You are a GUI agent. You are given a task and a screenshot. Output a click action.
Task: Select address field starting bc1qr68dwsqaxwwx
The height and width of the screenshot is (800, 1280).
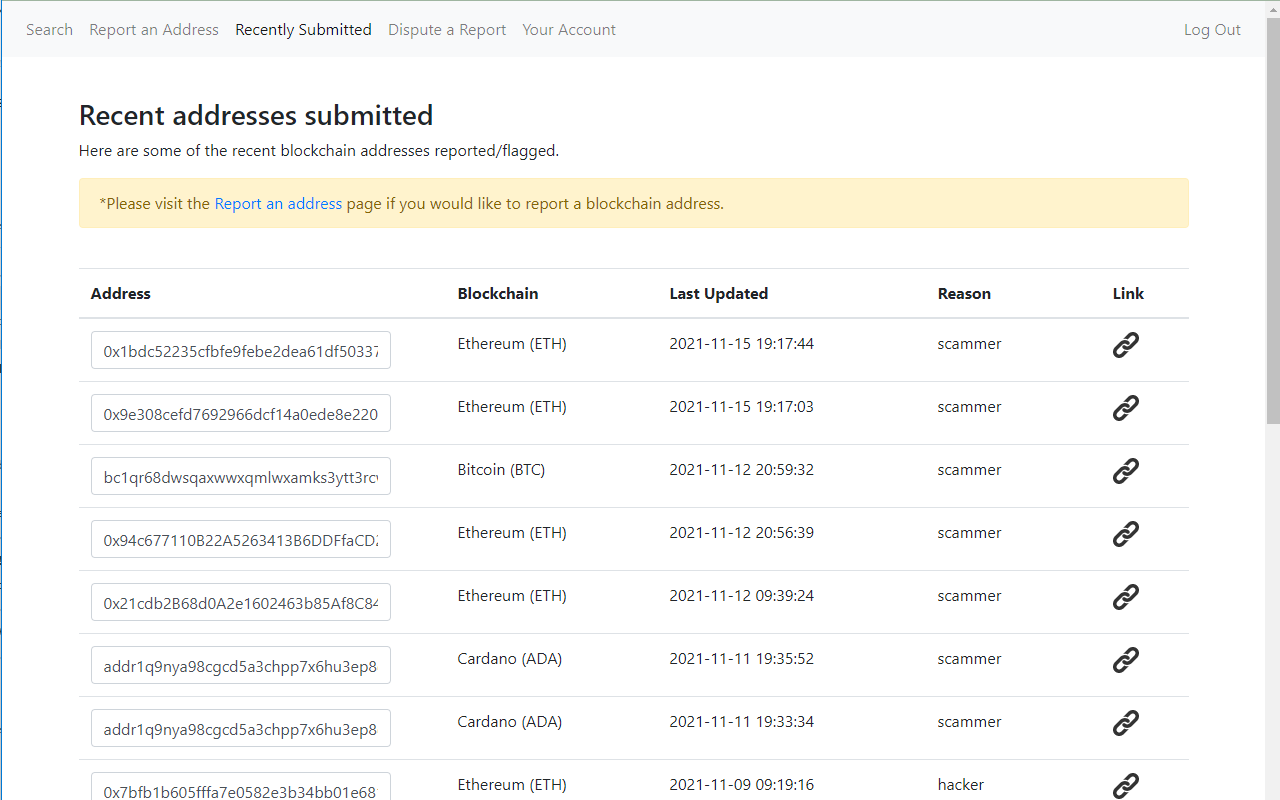tap(241, 477)
